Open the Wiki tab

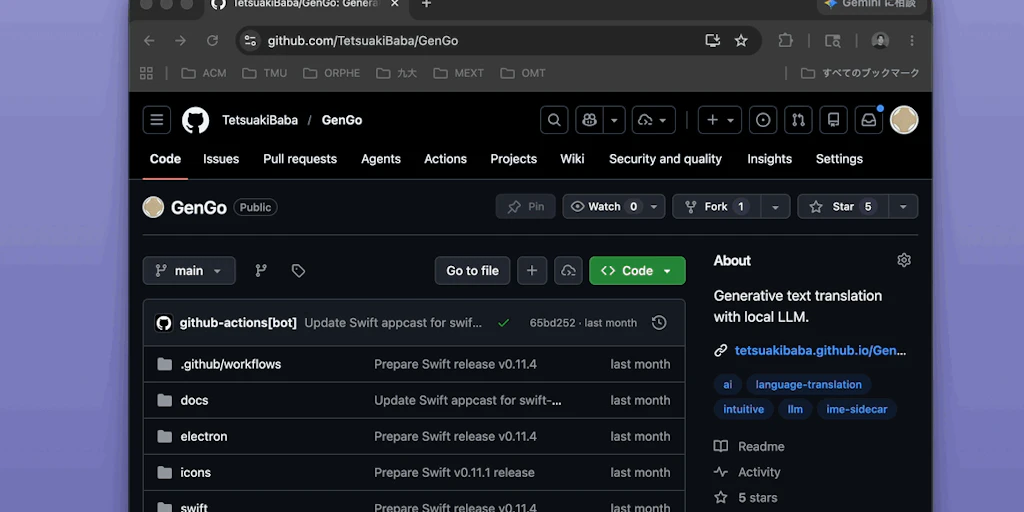coord(572,159)
